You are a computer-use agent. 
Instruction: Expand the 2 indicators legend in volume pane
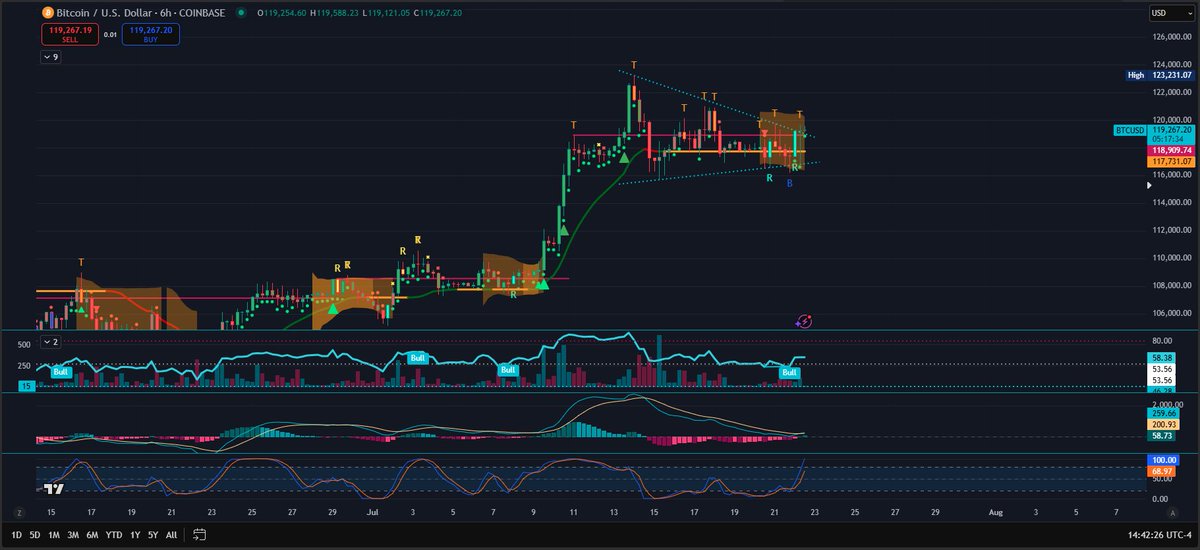tap(50, 342)
